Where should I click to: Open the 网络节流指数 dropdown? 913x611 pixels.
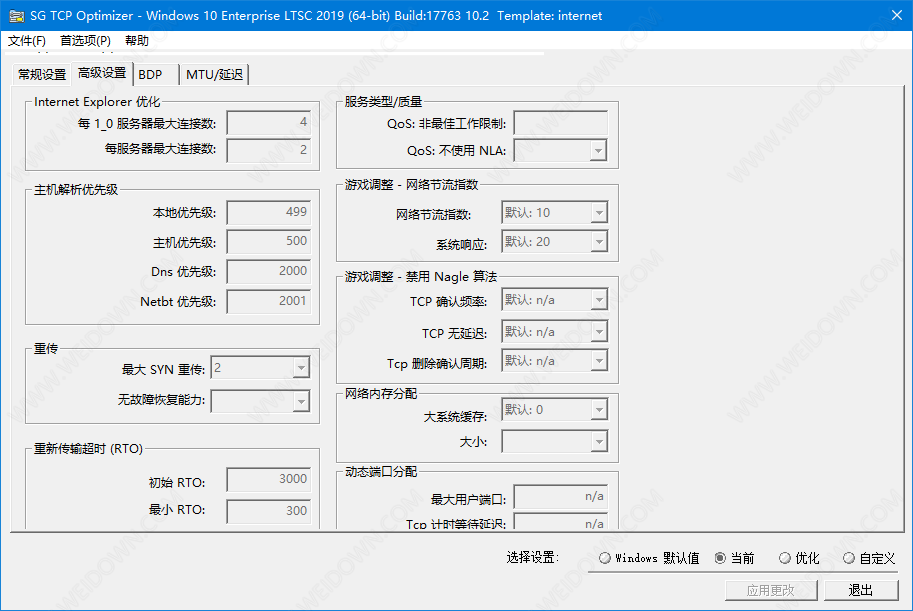tap(599, 213)
